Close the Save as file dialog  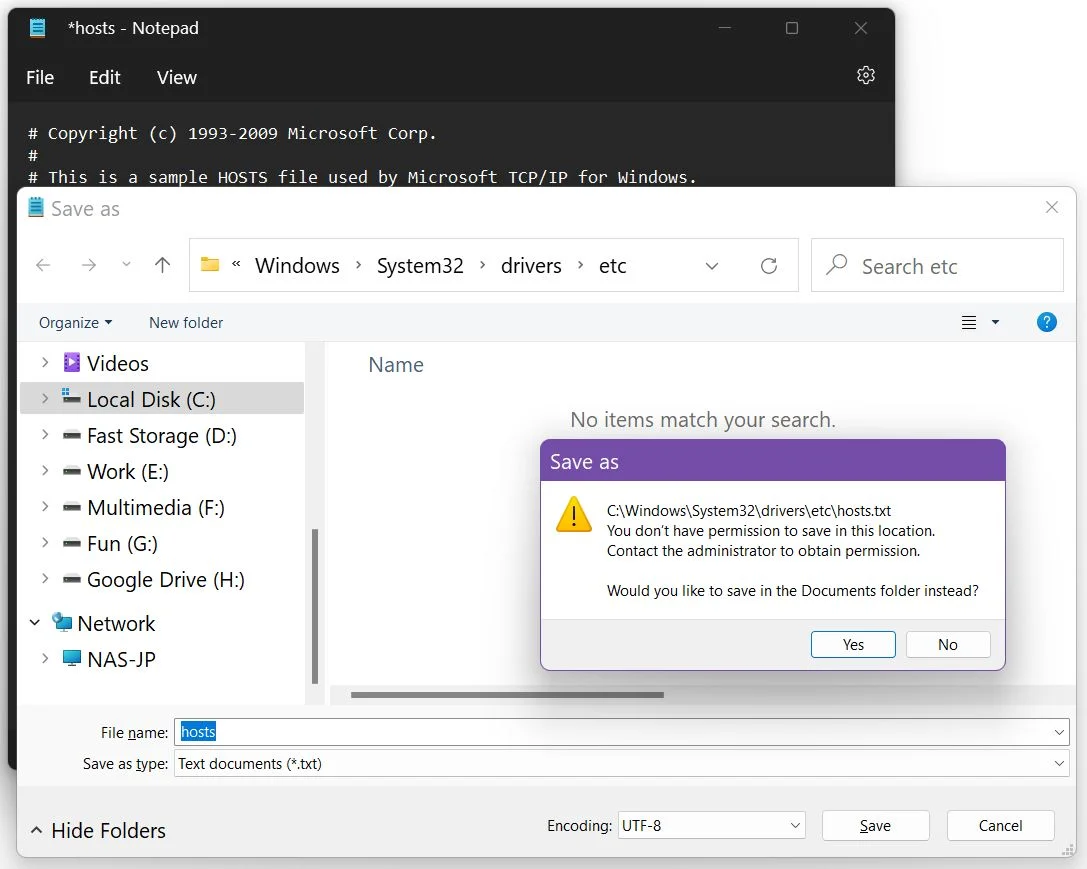coord(1052,207)
